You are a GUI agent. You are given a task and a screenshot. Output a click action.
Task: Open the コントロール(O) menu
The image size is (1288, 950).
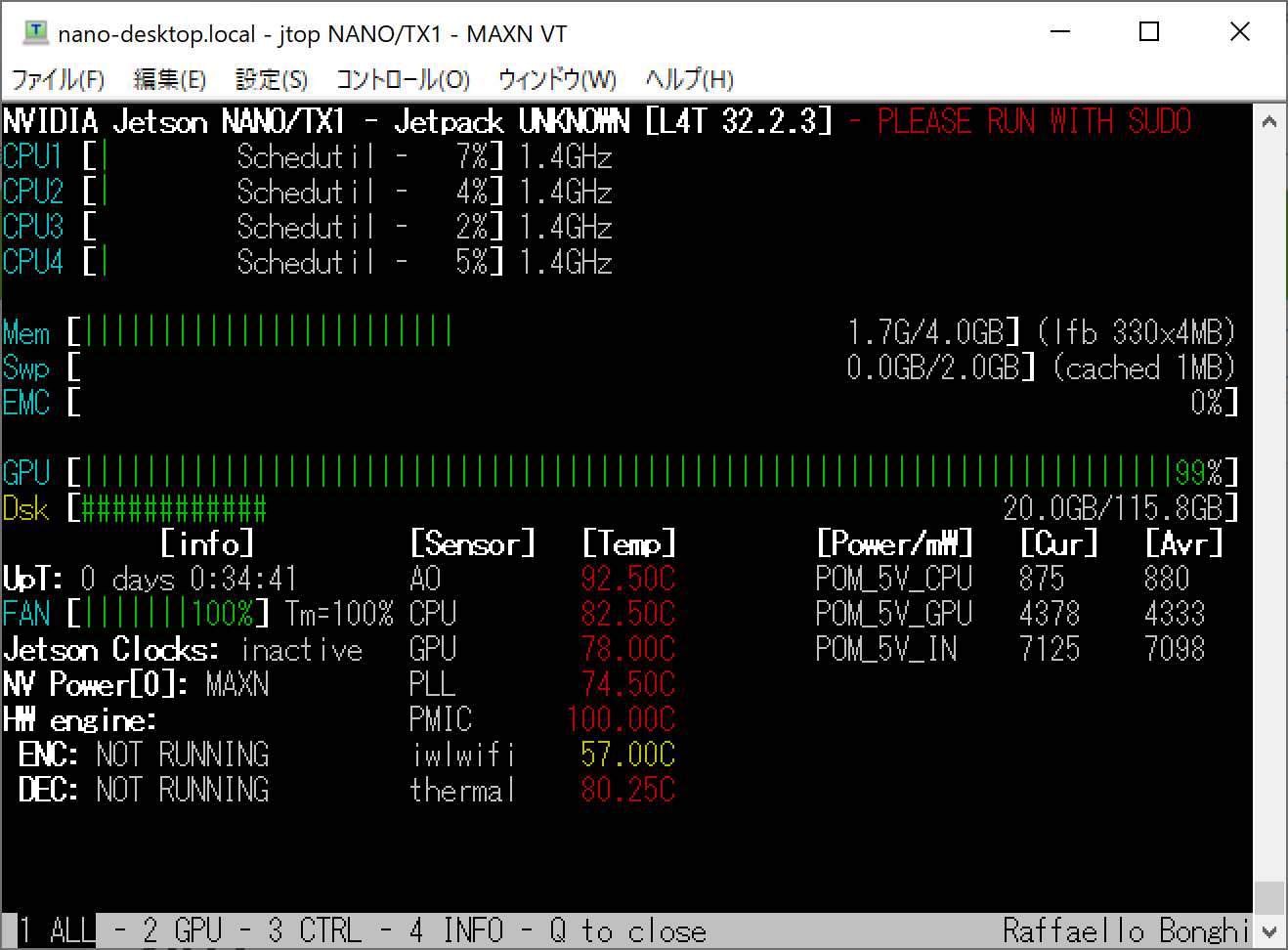pyautogui.click(x=402, y=79)
